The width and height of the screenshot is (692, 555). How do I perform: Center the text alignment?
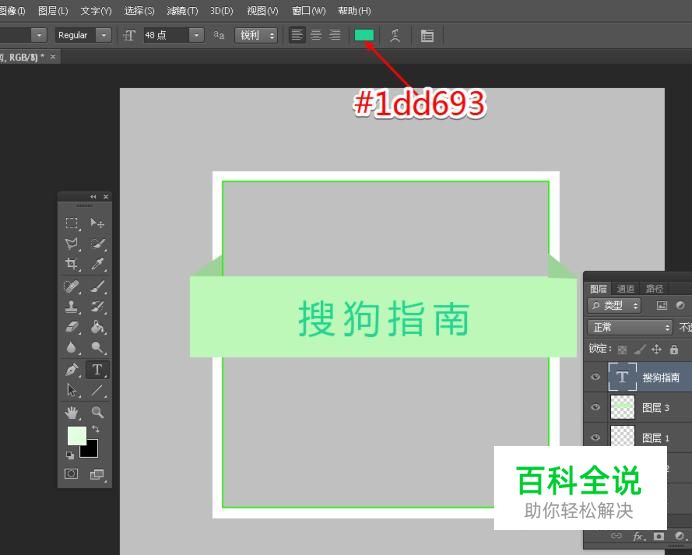(316, 35)
